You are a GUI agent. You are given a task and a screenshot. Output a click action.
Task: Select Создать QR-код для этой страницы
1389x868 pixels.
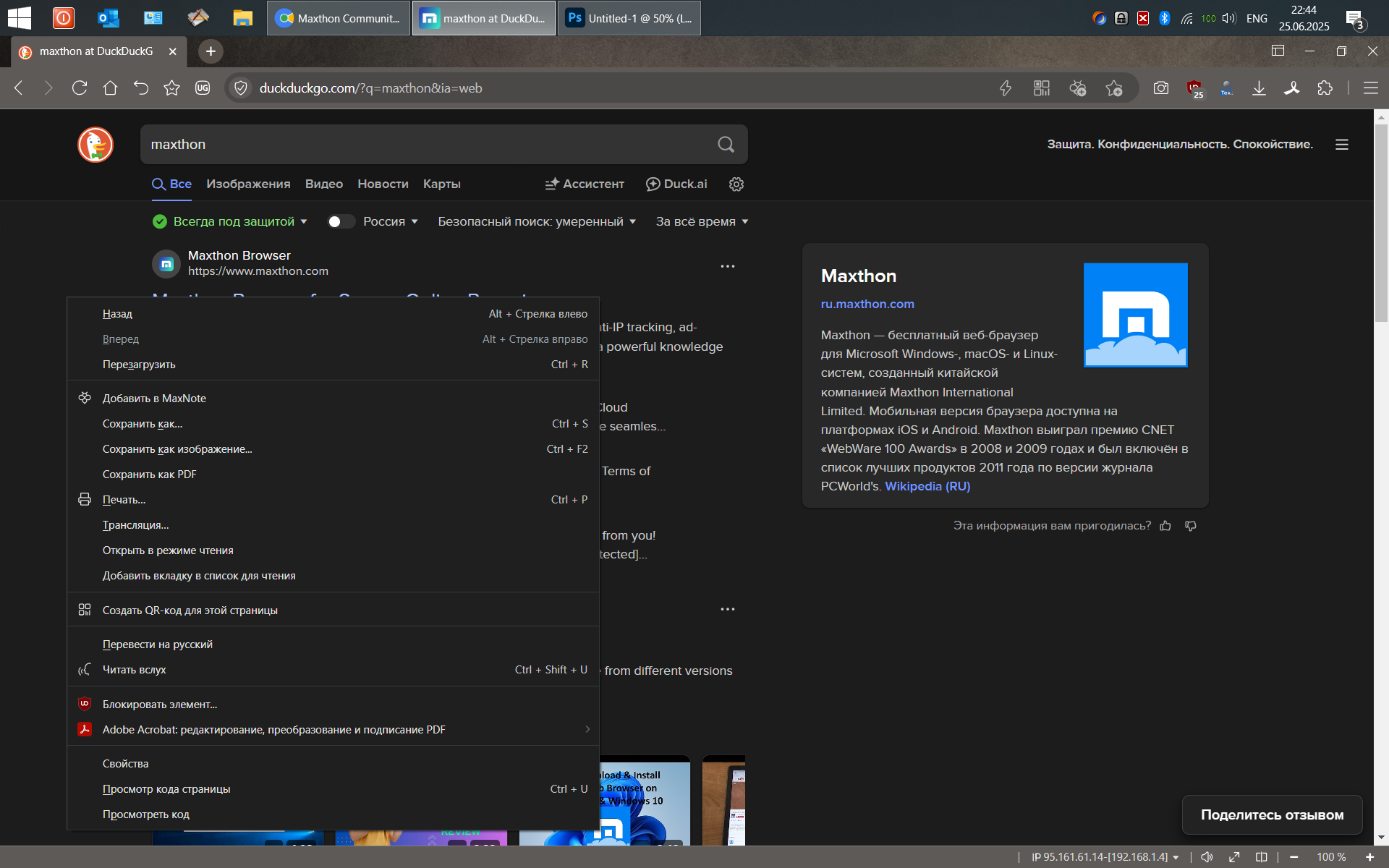(333, 610)
